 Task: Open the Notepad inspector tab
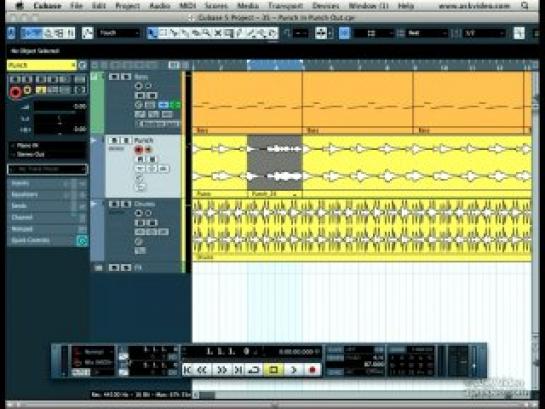[47, 229]
